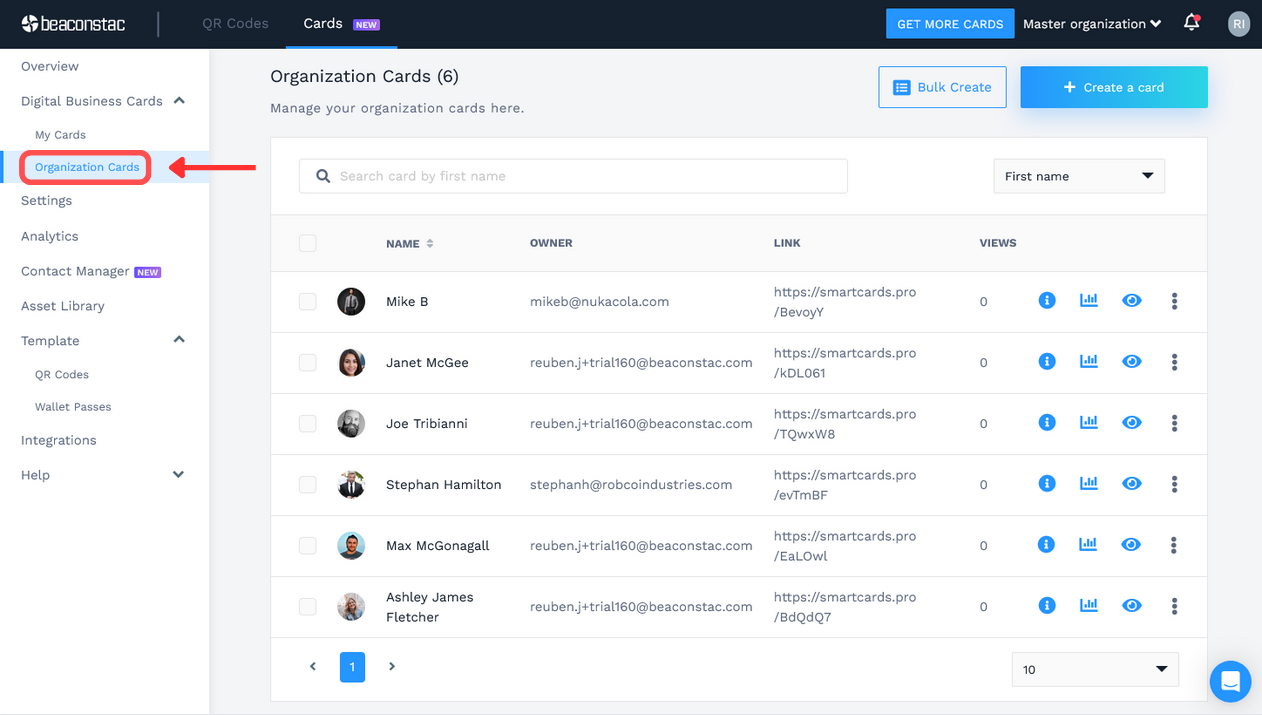Click the Beaconstac logo
Screen dimensions: 1262x715
[73, 24]
